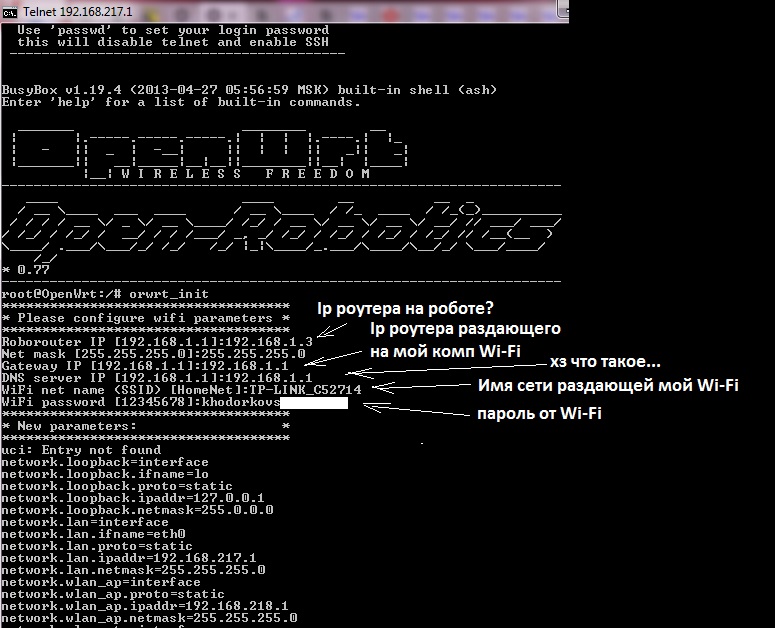Click 'network.loopback.proto=static' line
This screenshot has width=775, height=628.
click(x=117, y=486)
